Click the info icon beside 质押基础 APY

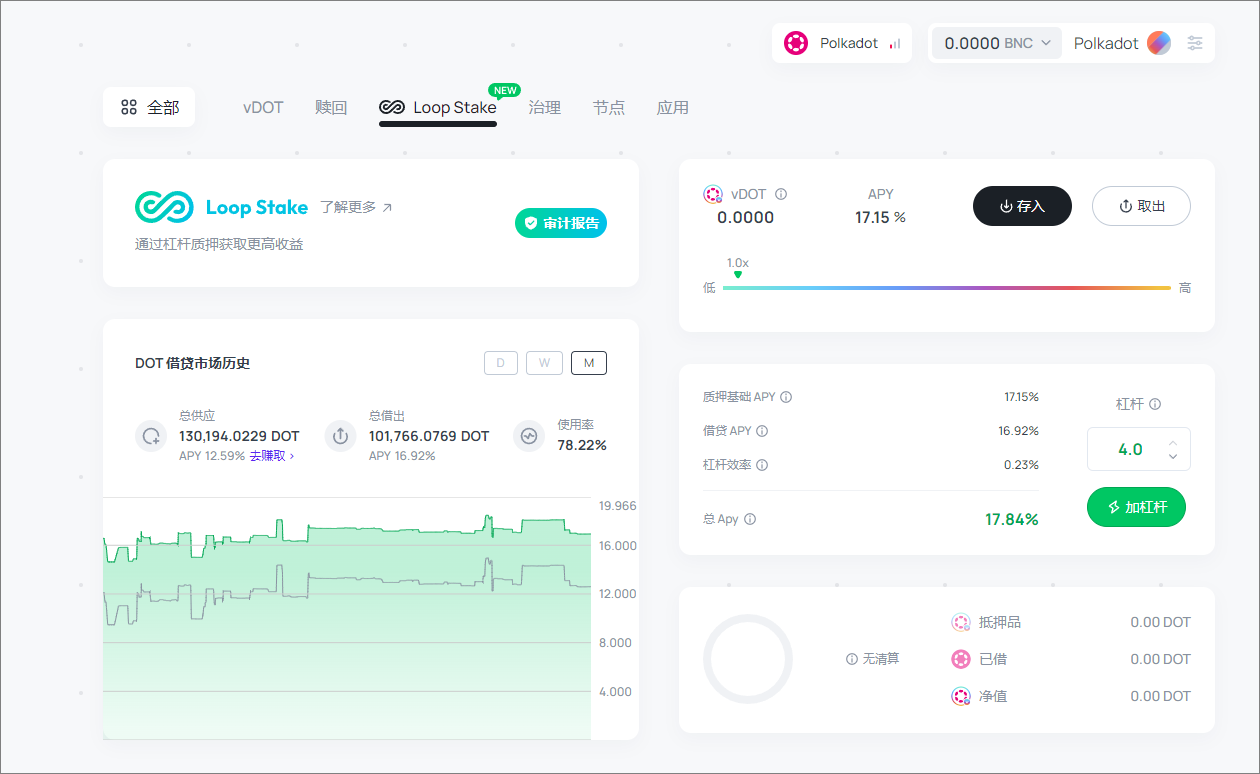(x=786, y=397)
